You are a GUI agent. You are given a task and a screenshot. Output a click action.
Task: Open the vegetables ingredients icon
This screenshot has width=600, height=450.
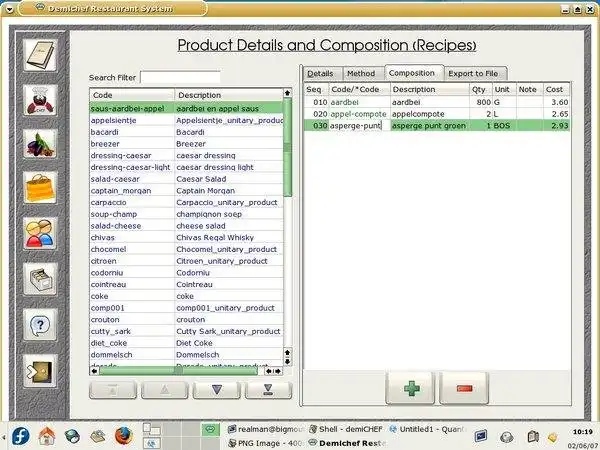click(40, 144)
